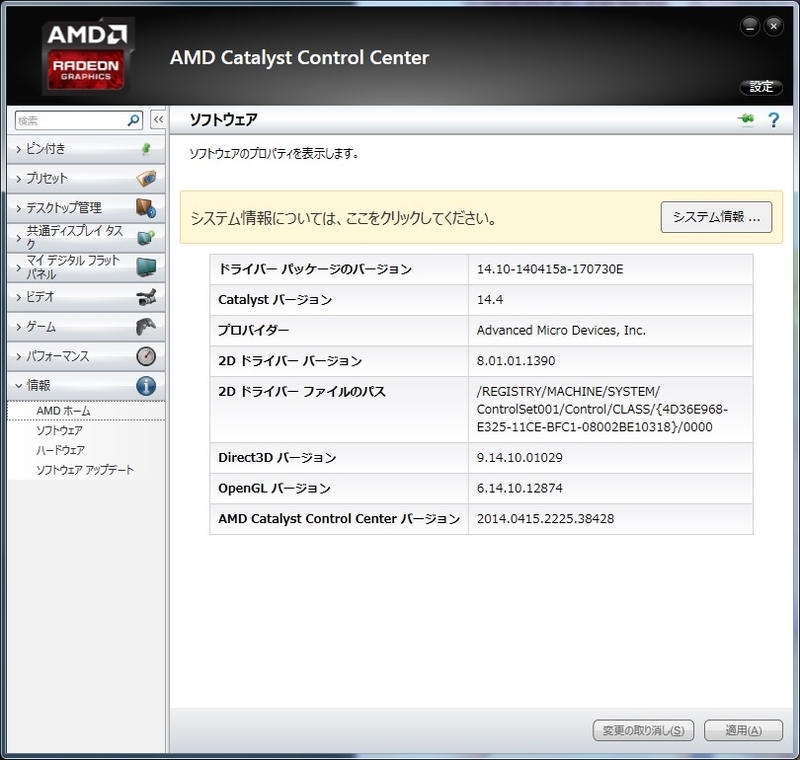800x760 pixels.
Task: Select CCC version 2014.0415.2225.38428
Action: coord(545,519)
